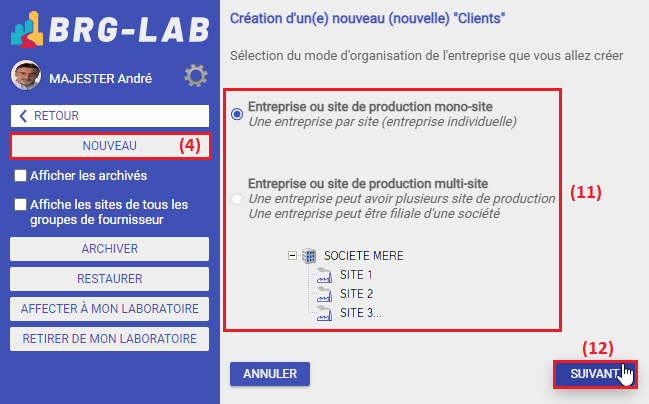Image resolution: width=649 pixels, height=404 pixels.
Task: Select the SITE 1 factory icon
Action: point(324,275)
